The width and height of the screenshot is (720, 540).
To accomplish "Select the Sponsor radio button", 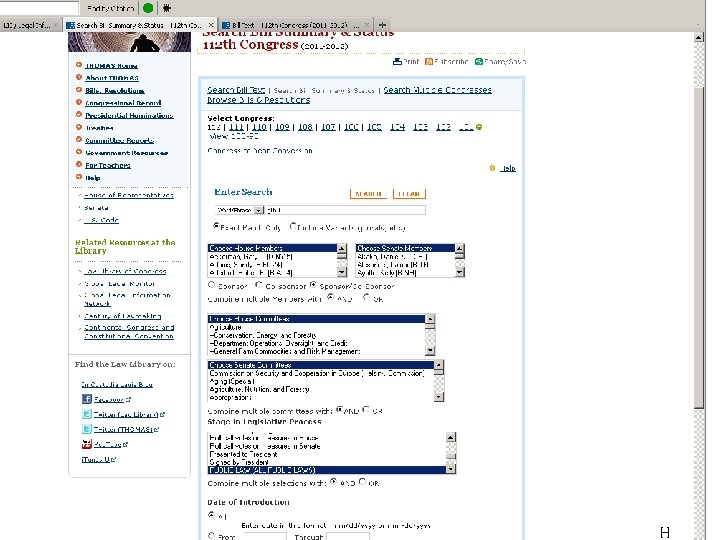I will [211, 285].
